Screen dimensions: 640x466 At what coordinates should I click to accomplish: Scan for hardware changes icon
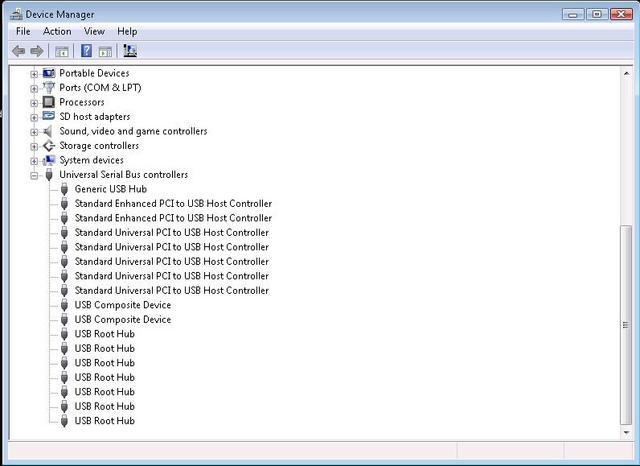pos(130,51)
